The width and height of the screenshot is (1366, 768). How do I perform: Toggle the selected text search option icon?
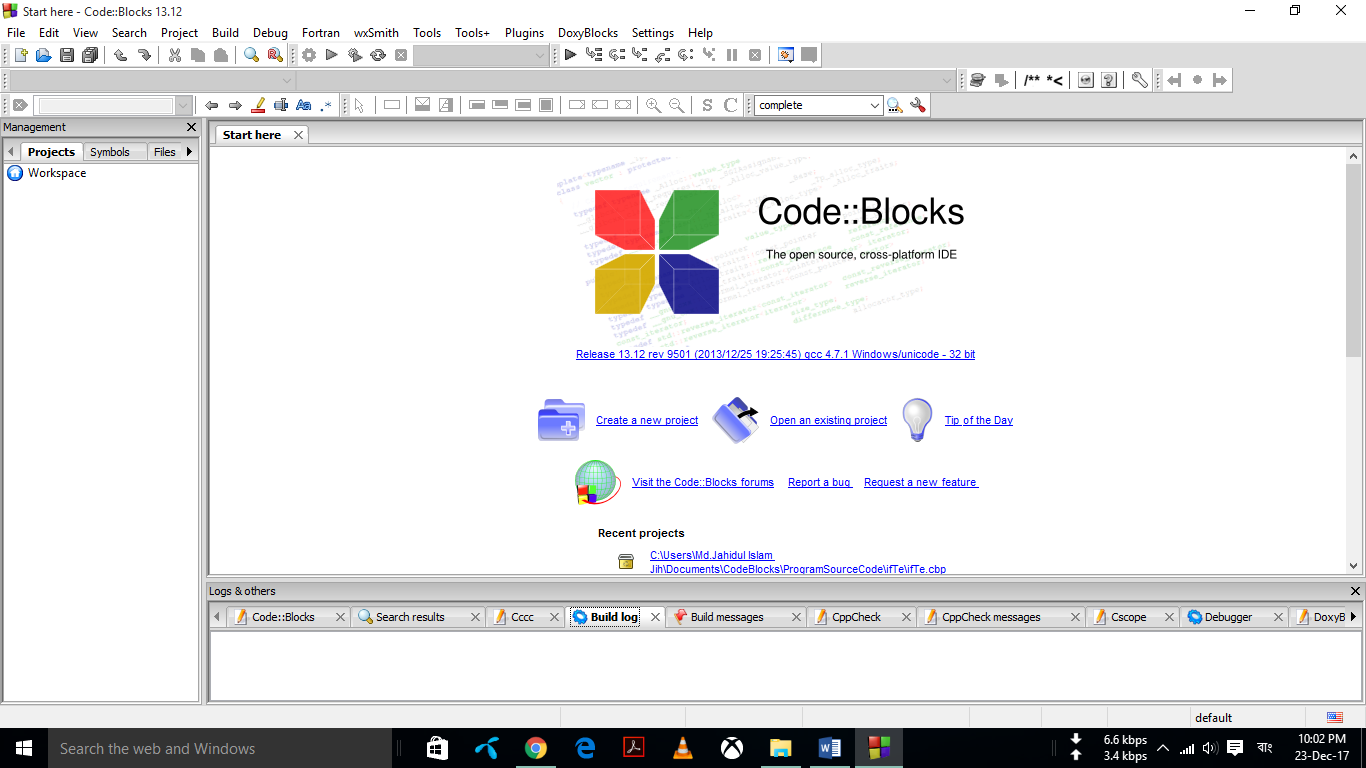coord(281,105)
